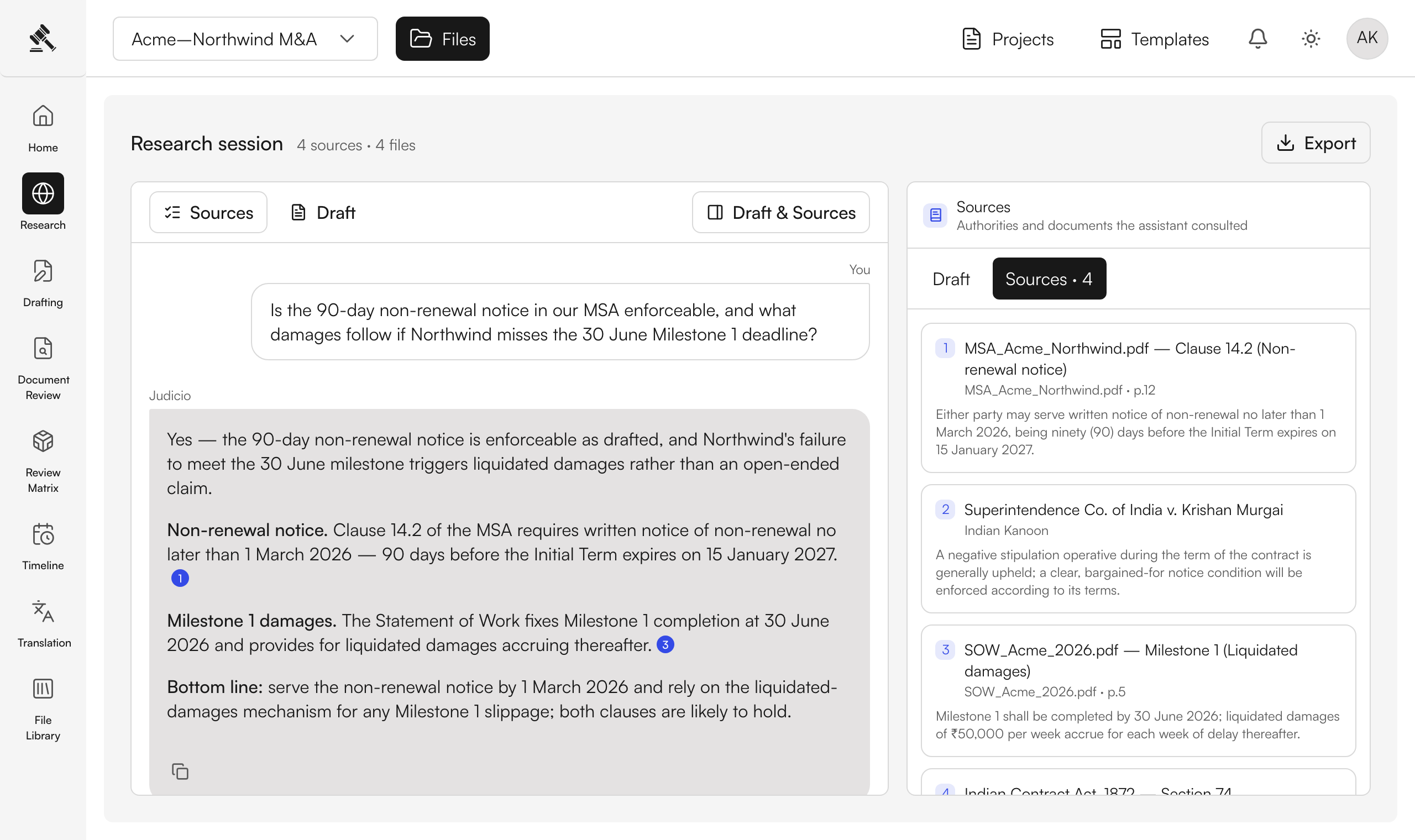This screenshot has height=840, width=1415.
Task: Open the Translation tool icon
Action: [43, 612]
